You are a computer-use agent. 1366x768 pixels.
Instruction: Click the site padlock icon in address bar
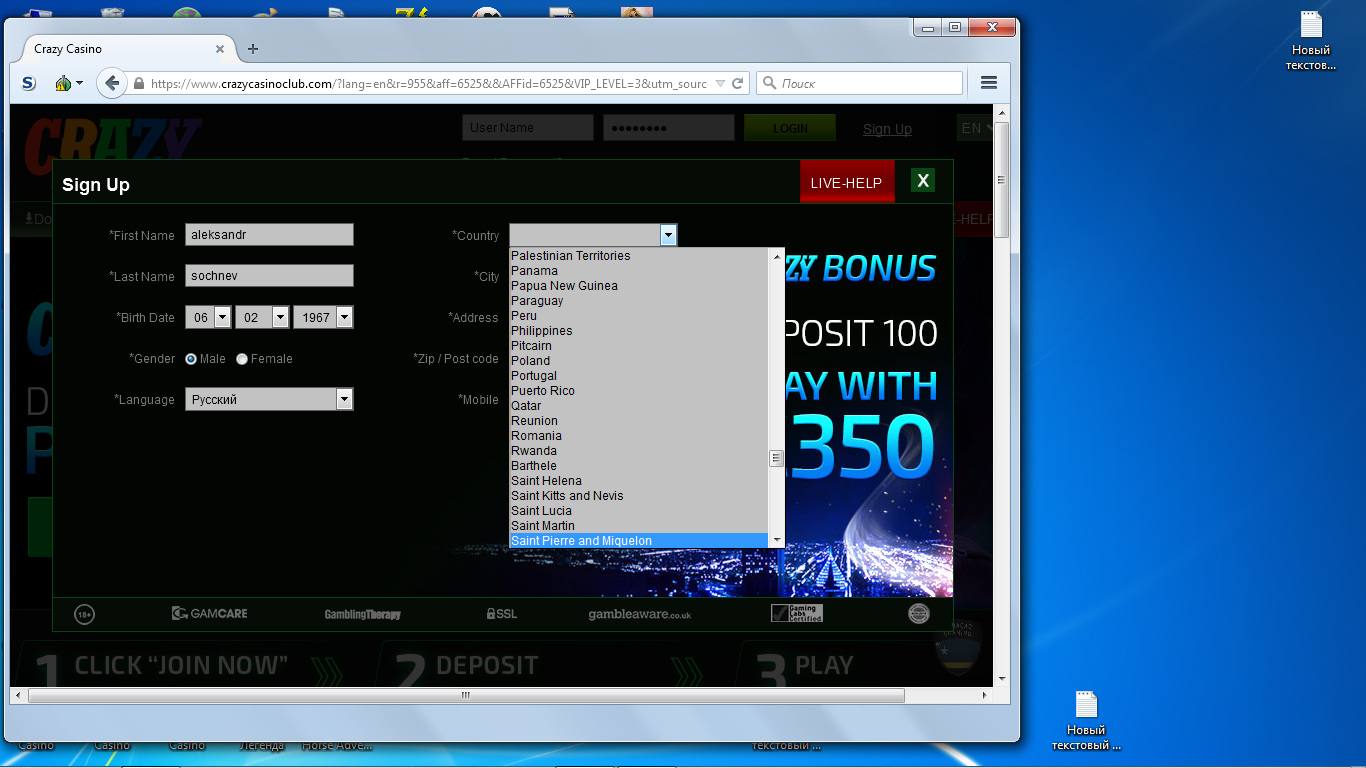coord(139,84)
